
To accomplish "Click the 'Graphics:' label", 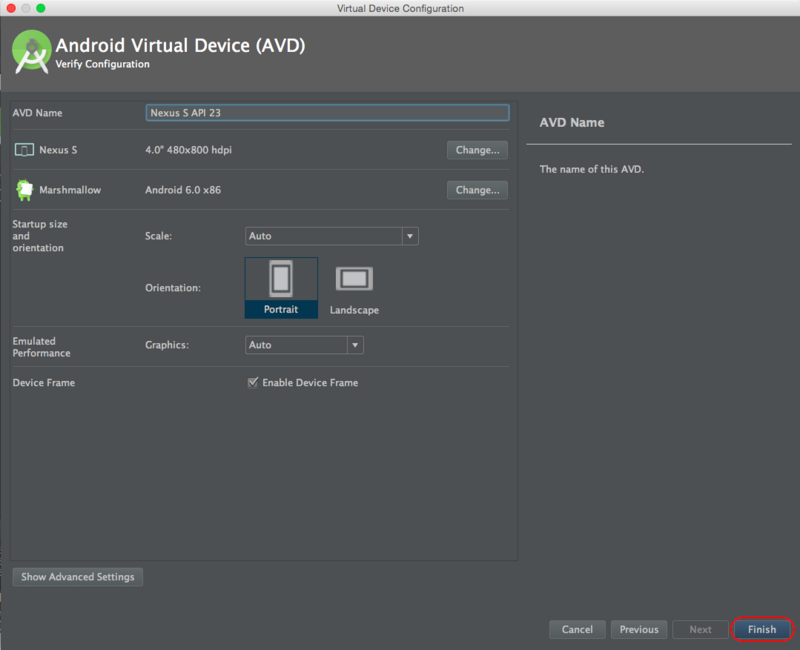I will pyautogui.click(x=167, y=345).
